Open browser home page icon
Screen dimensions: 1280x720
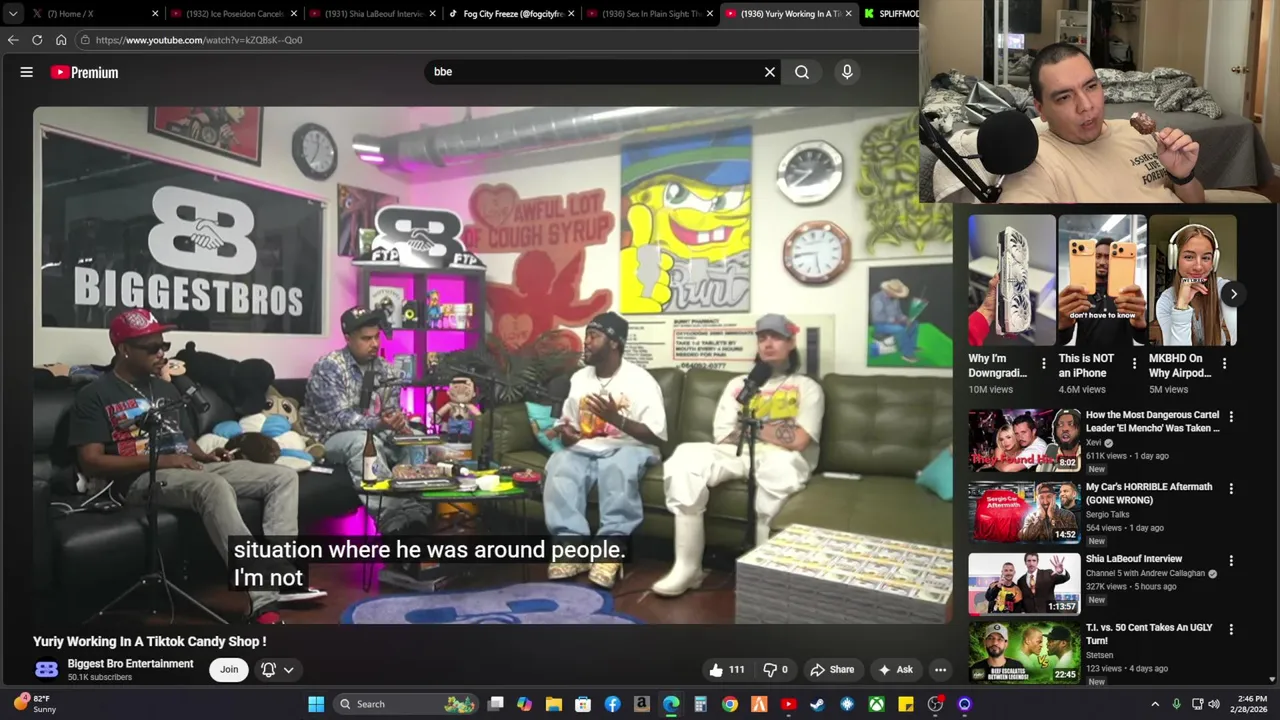tap(61, 40)
